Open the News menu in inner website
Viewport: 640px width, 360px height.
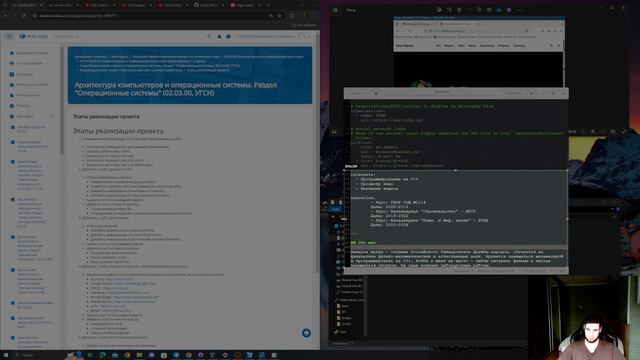point(472,46)
